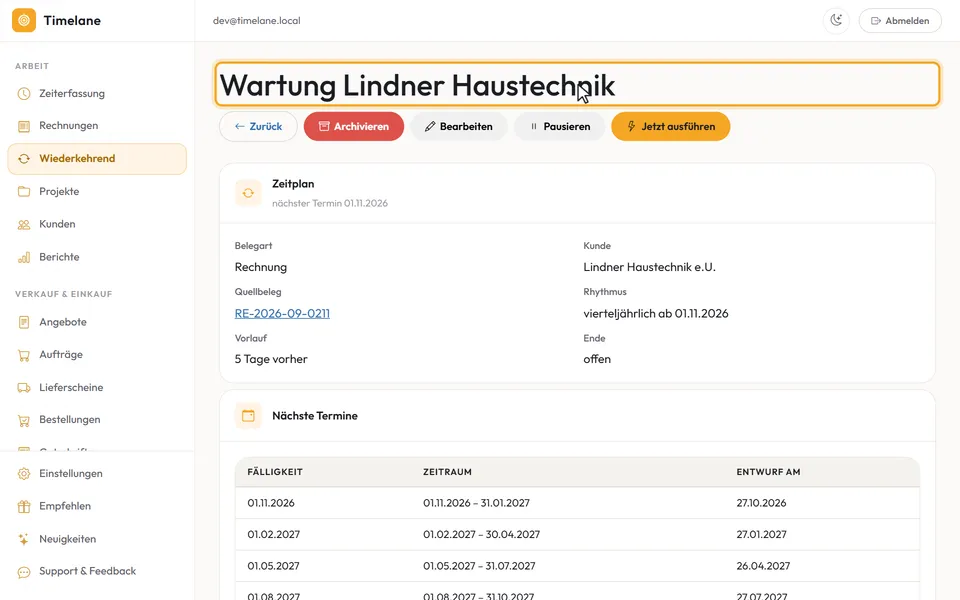Viewport: 960px width, 600px height.
Task: Click the ENTWURF AM column header
Action: (768, 472)
